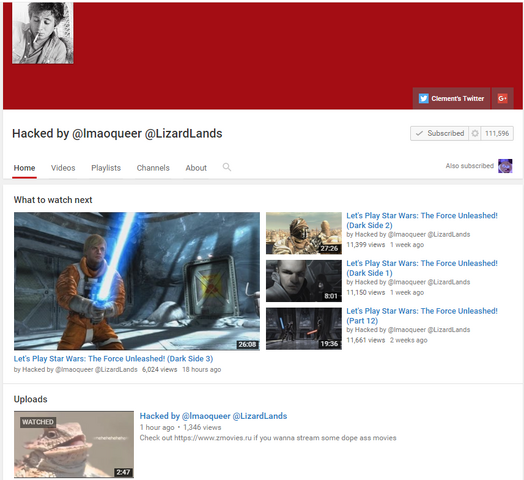Click the 1,346 views text

click(x=202, y=428)
